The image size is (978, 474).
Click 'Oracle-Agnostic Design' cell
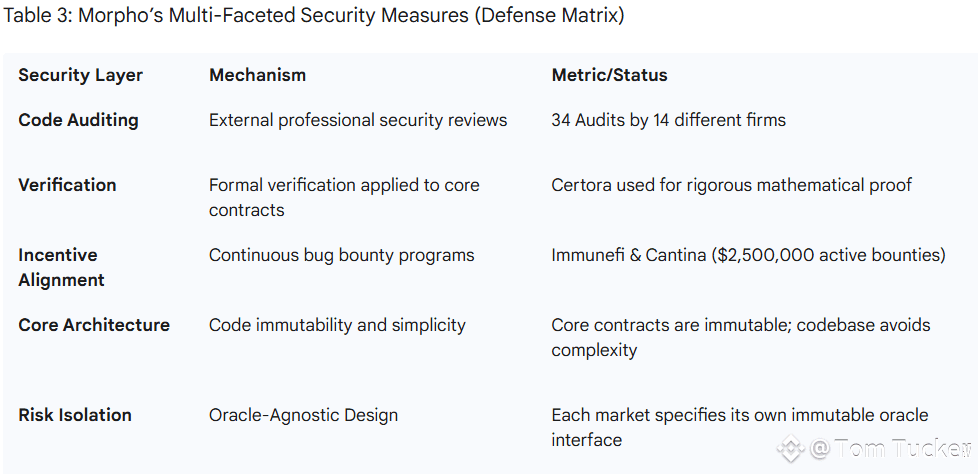click(x=303, y=415)
